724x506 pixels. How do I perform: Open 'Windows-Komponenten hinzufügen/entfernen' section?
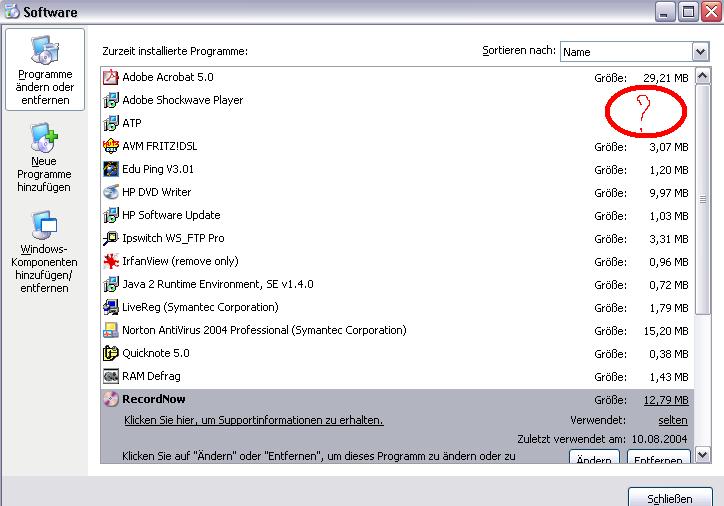pyautogui.click(x=44, y=252)
